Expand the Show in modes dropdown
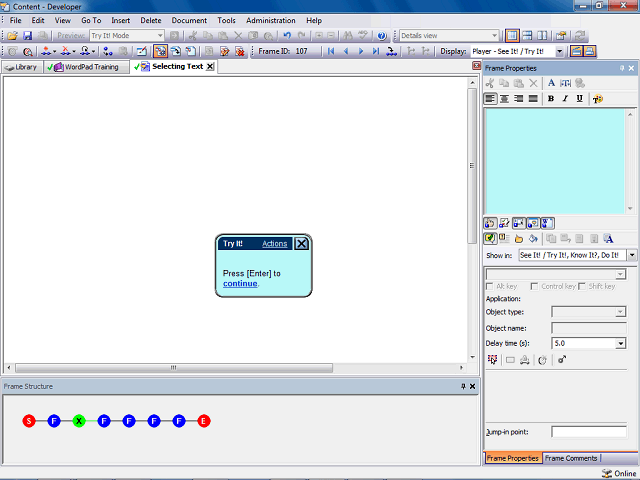 632,255
